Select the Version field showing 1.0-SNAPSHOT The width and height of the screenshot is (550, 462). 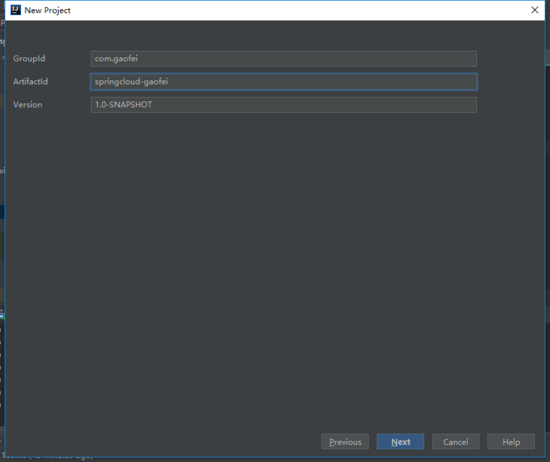283,105
